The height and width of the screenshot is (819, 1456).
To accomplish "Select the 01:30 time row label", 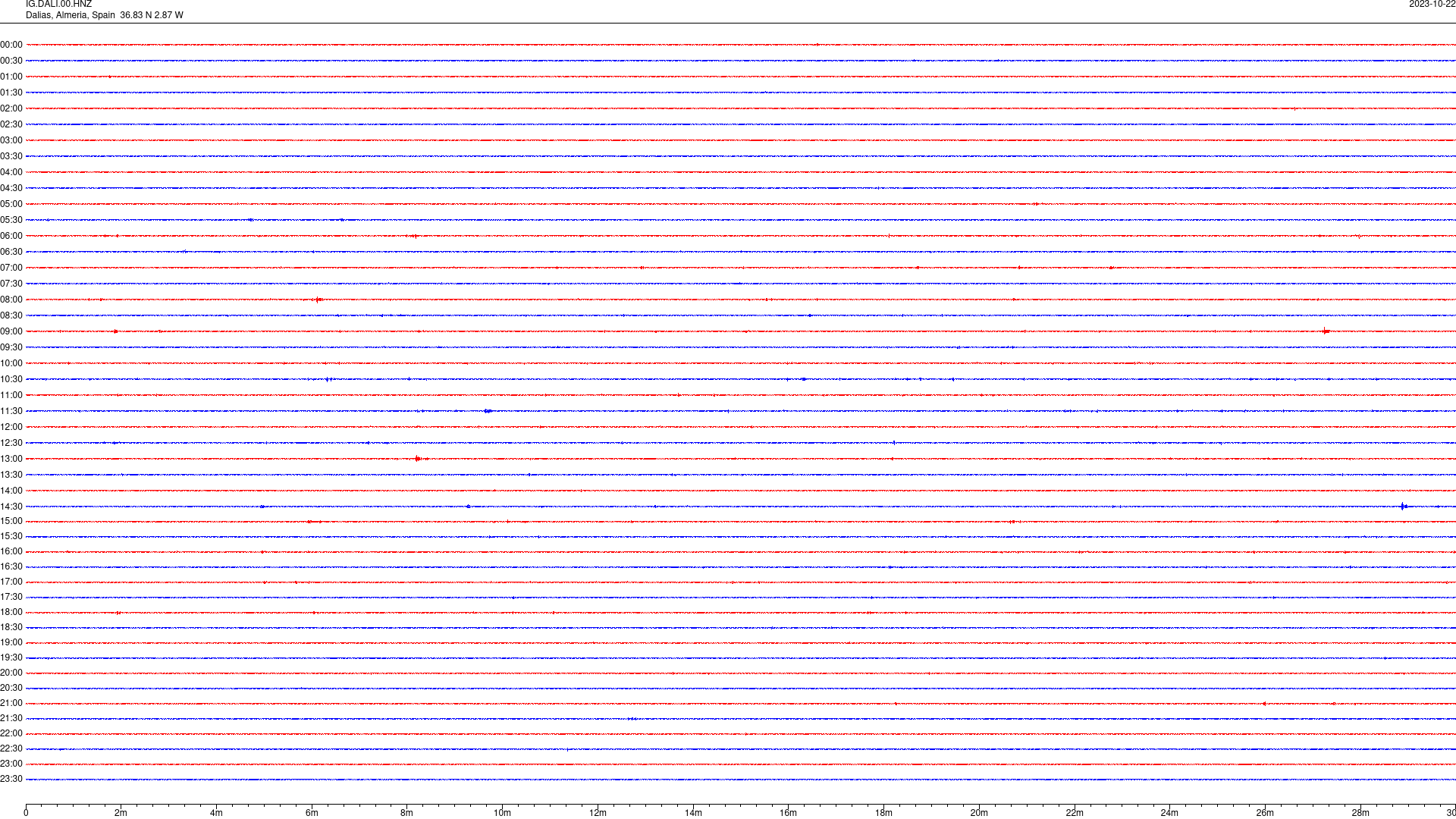I will pyautogui.click(x=11, y=93).
